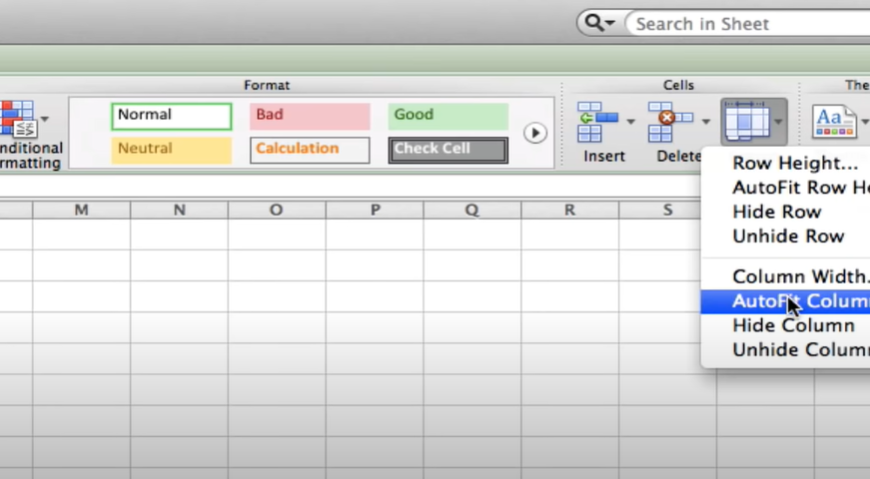Select column R header

coord(570,210)
